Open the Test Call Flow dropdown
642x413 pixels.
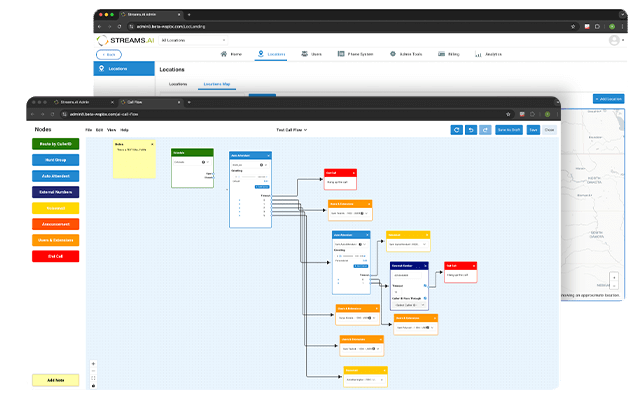point(291,129)
